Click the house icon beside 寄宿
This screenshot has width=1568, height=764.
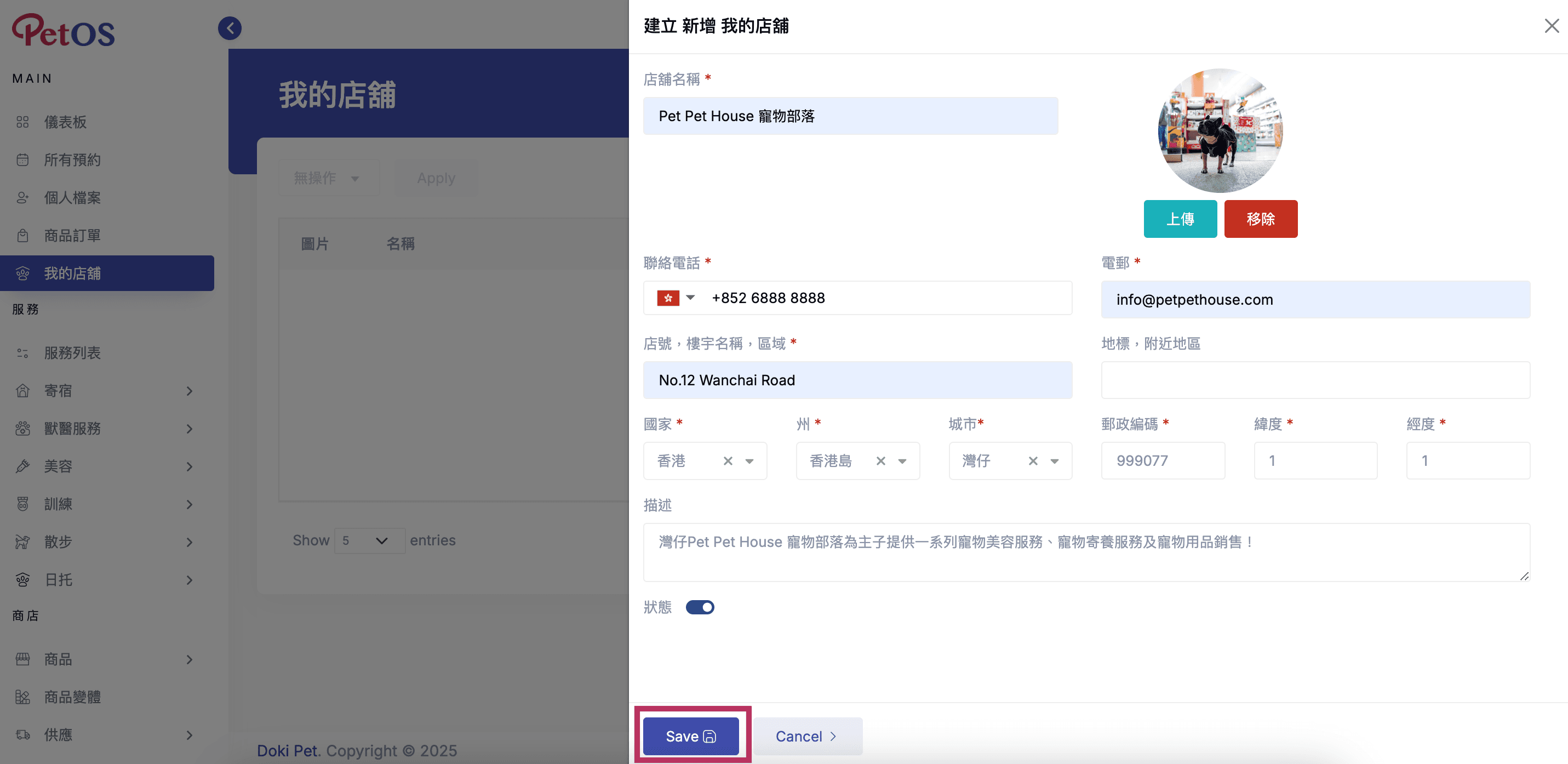click(22, 391)
